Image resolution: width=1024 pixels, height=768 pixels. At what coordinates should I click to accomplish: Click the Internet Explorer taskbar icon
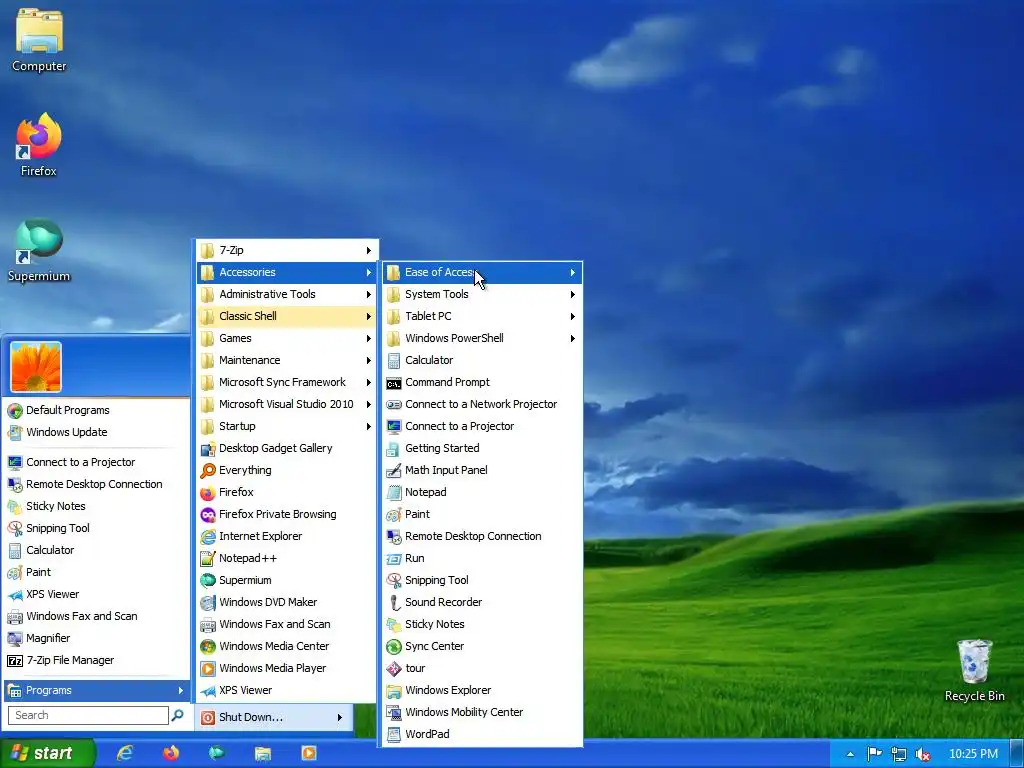tap(125, 753)
